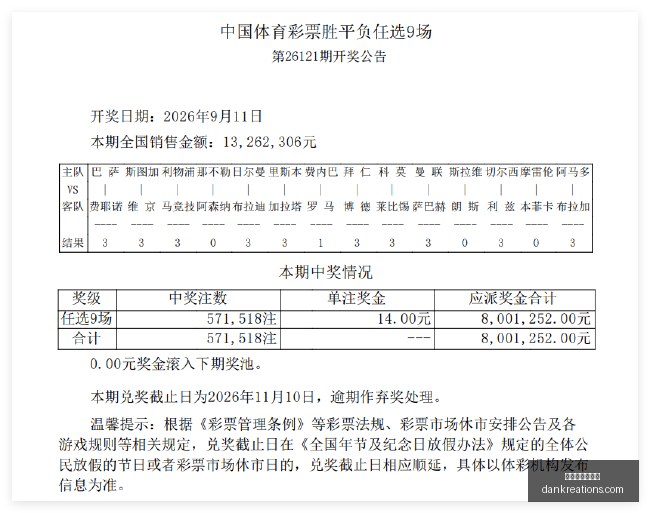
Task: Select the 合计 row label
Action: pos(87,338)
